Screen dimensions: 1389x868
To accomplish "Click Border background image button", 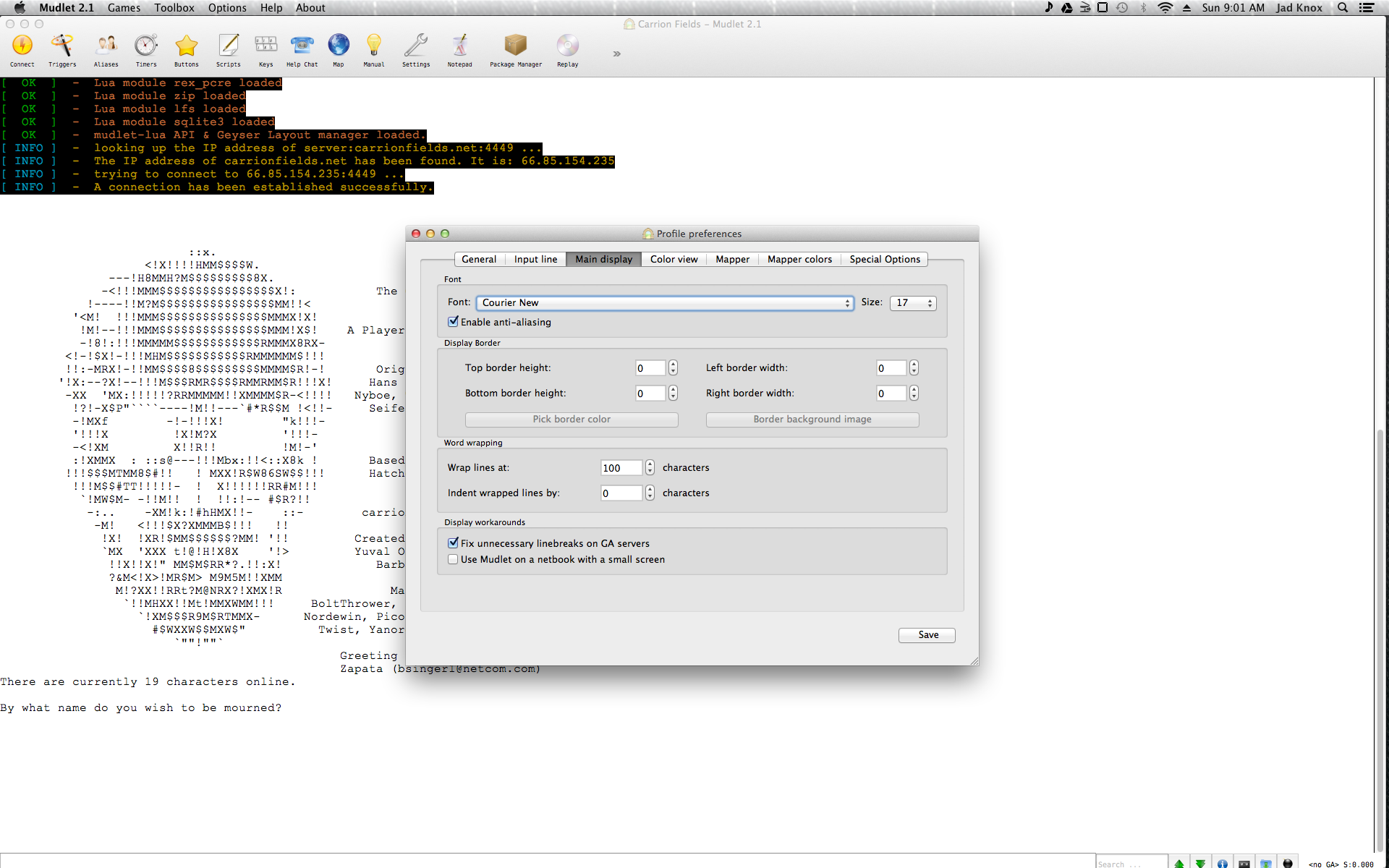I will tap(812, 420).
